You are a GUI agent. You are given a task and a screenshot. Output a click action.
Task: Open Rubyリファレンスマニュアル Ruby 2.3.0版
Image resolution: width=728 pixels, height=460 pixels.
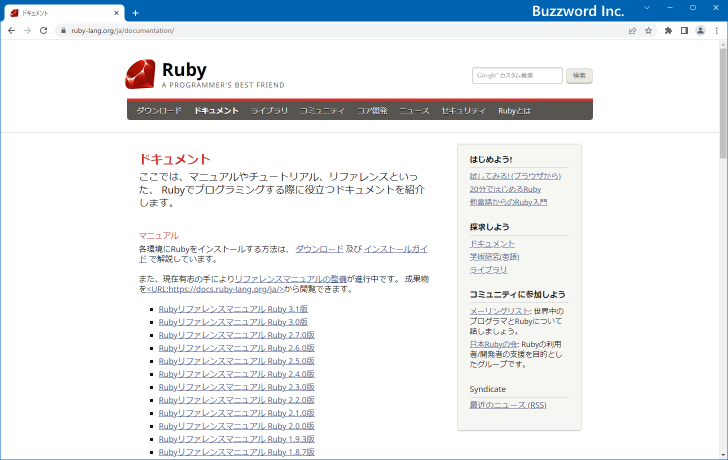point(236,387)
